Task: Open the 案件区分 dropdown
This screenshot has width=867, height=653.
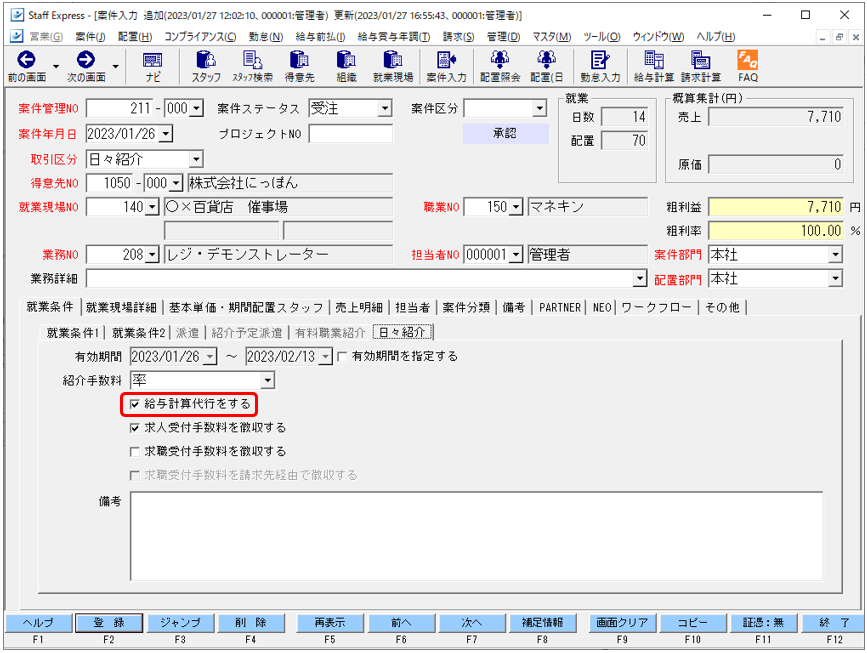Action: pos(540,108)
